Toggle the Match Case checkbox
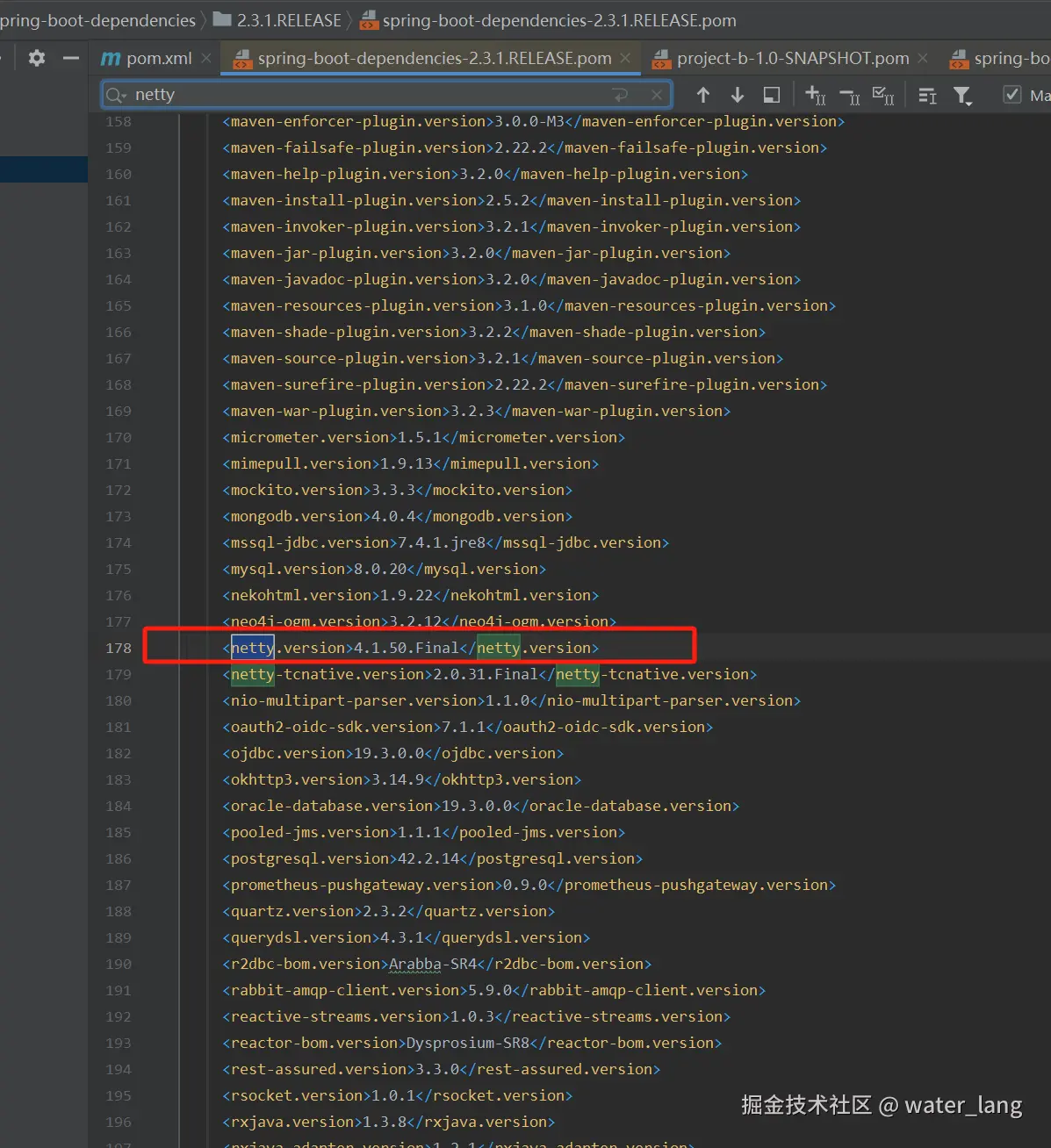The height and width of the screenshot is (1148, 1051). (x=1012, y=95)
